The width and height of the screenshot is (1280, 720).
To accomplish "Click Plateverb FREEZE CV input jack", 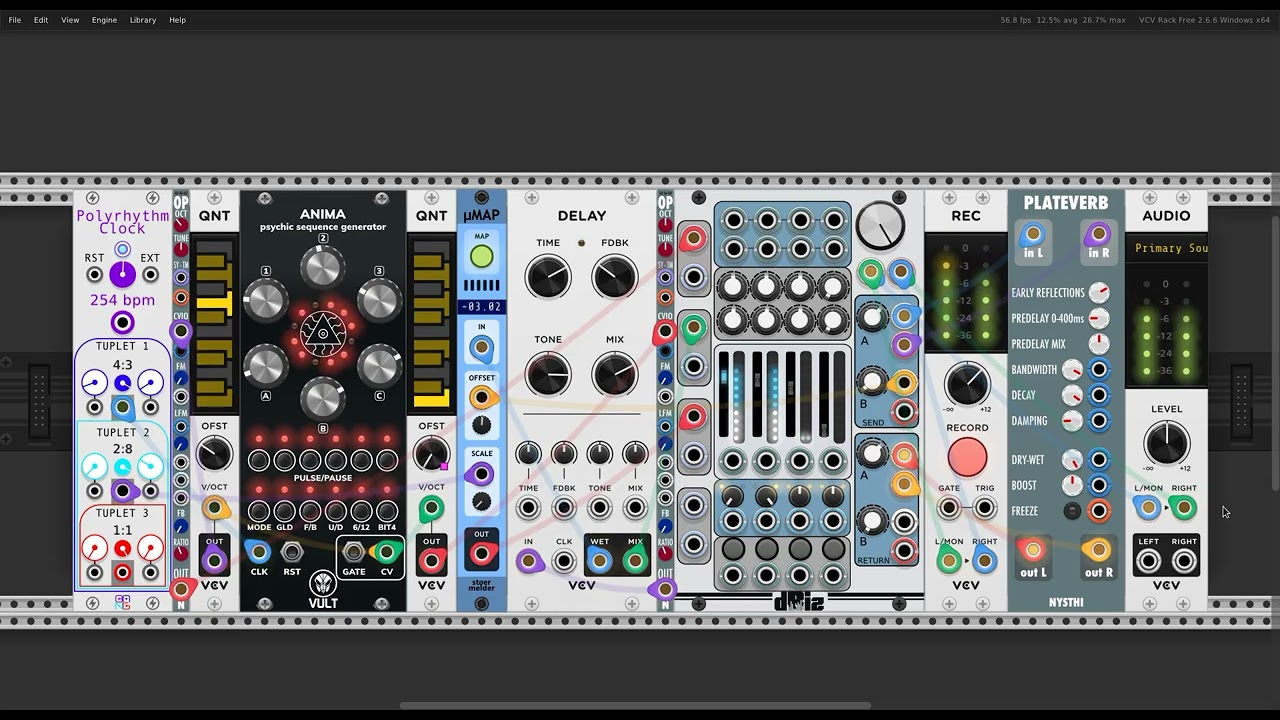I will pyautogui.click(x=1099, y=511).
